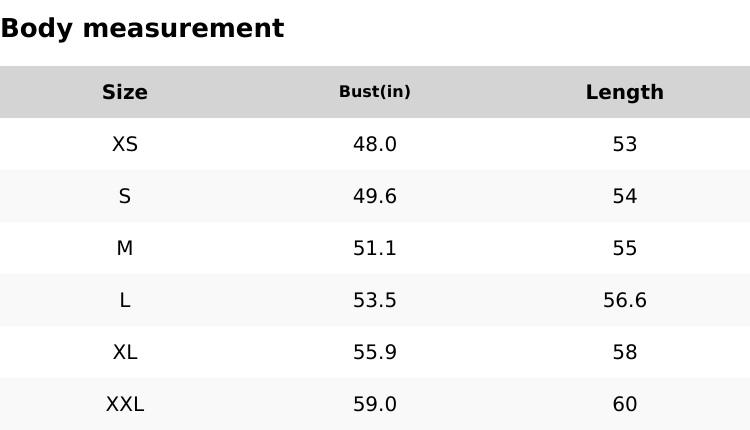Select length value 60
This screenshot has height=430, width=750.
625,404
